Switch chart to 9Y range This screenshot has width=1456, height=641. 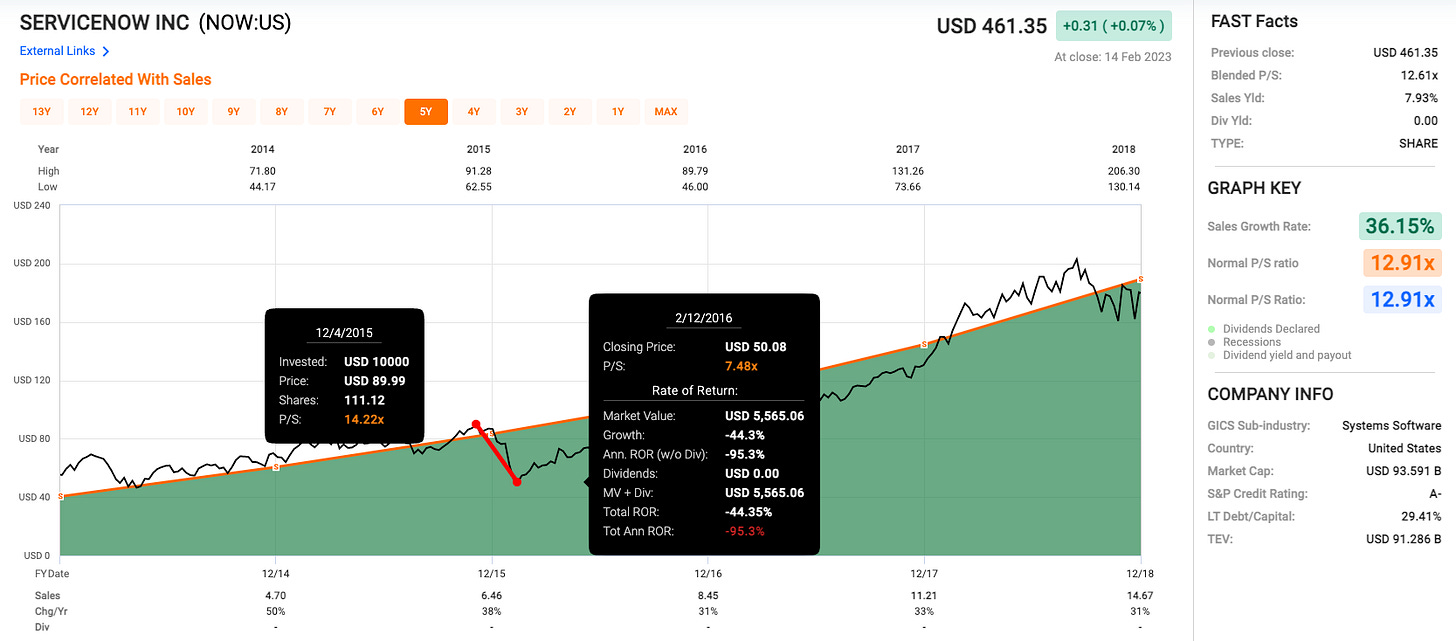point(233,112)
